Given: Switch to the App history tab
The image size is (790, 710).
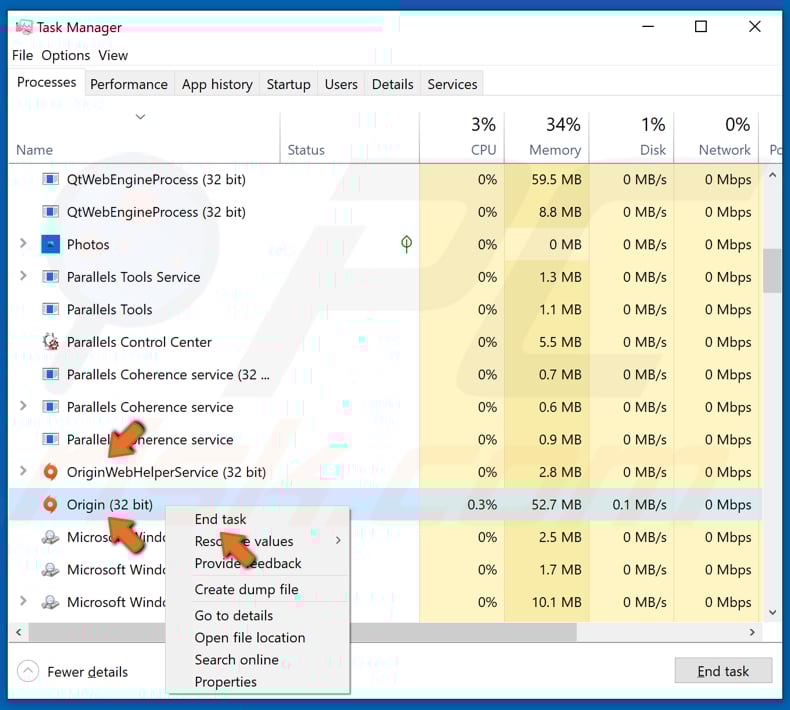Looking at the screenshot, I should (217, 84).
